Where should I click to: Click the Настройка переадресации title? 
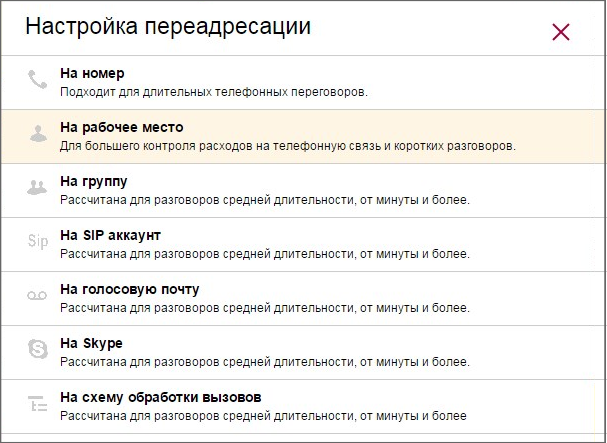[168, 26]
